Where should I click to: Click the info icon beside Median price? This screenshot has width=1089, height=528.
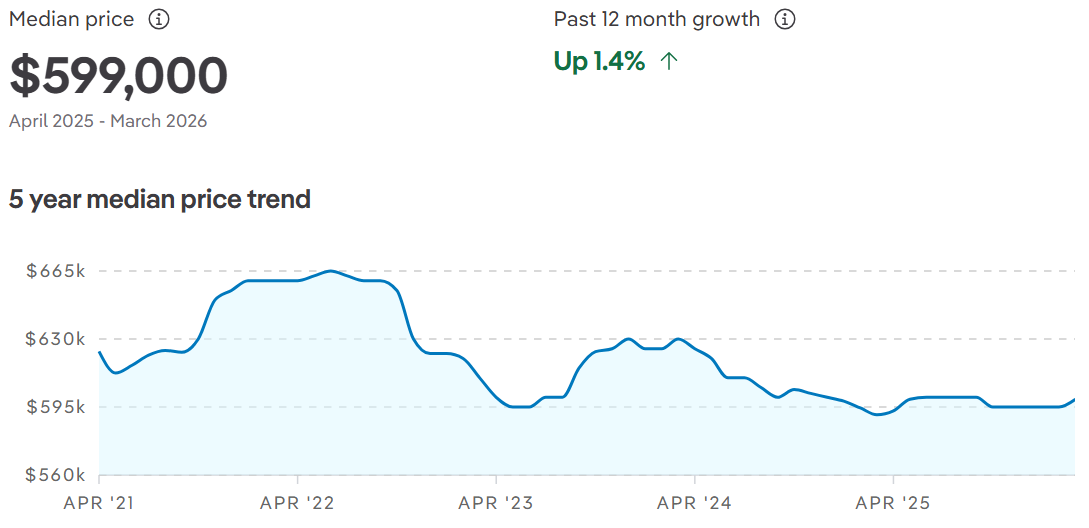point(158,19)
